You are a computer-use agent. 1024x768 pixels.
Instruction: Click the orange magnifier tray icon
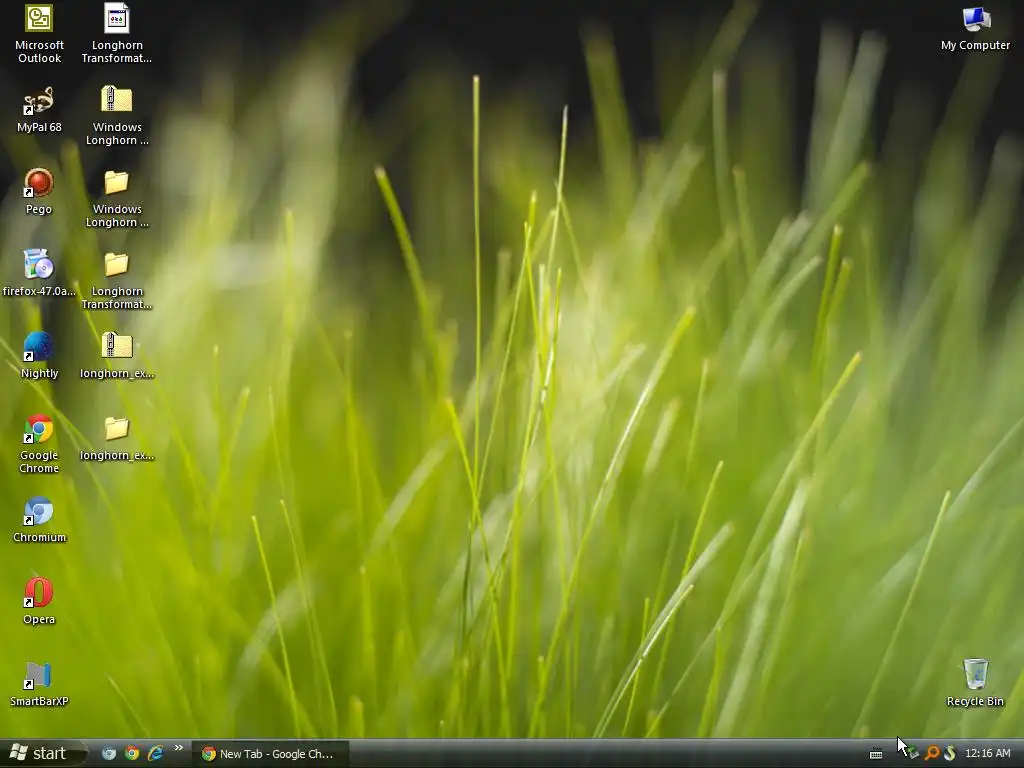point(932,754)
